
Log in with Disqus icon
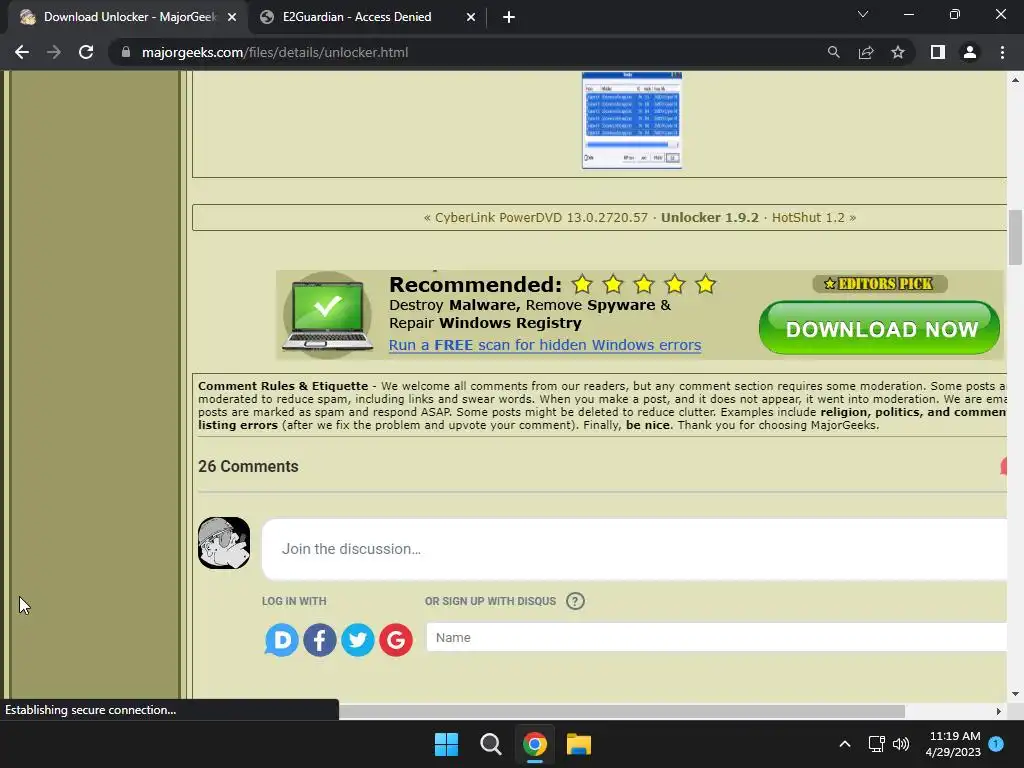[281, 640]
